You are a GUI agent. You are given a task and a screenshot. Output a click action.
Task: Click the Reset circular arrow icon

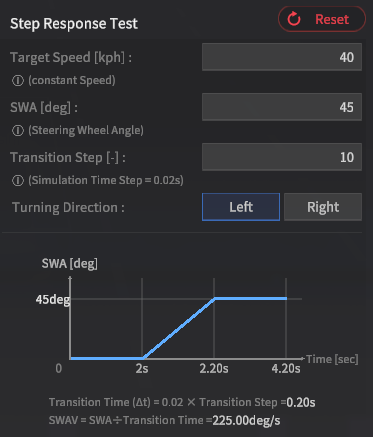click(294, 19)
